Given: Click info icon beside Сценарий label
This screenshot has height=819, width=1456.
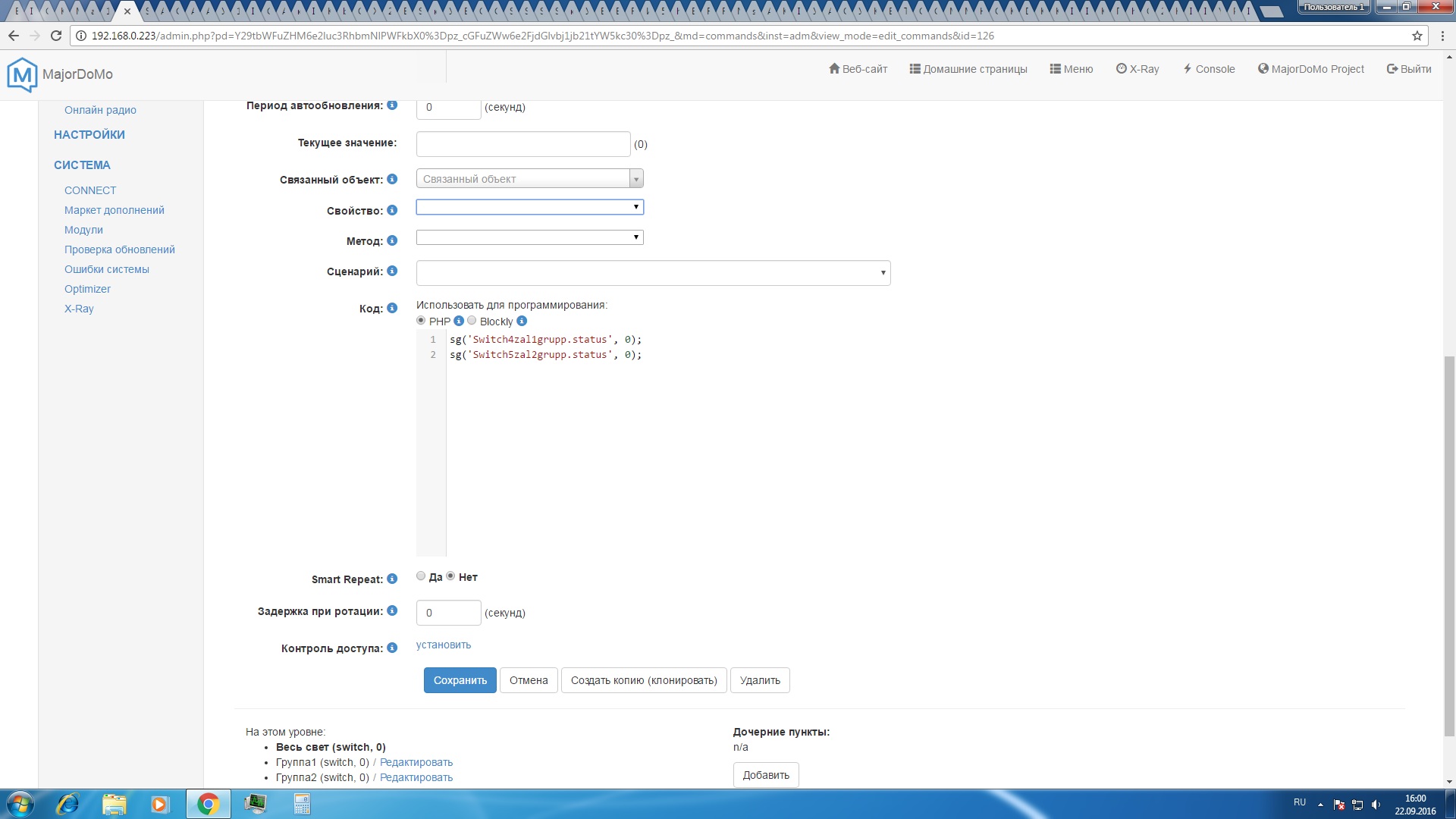Looking at the screenshot, I should tap(392, 271).
